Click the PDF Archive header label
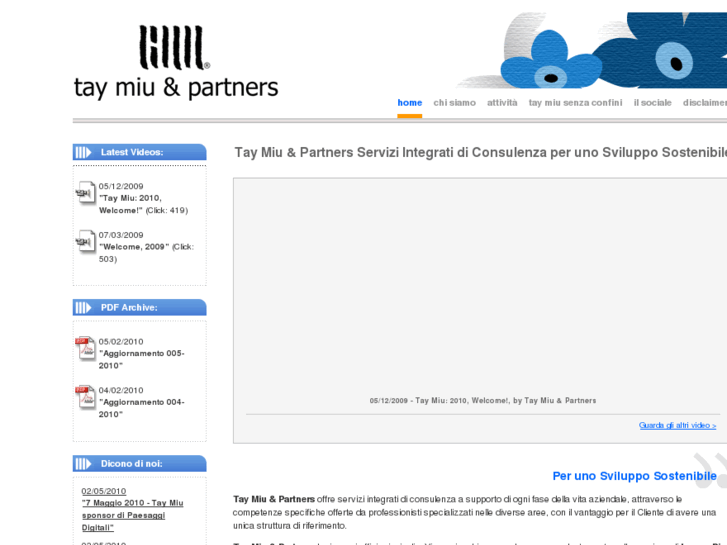Screen dimensions: 727x545 [x=129, y=308]
